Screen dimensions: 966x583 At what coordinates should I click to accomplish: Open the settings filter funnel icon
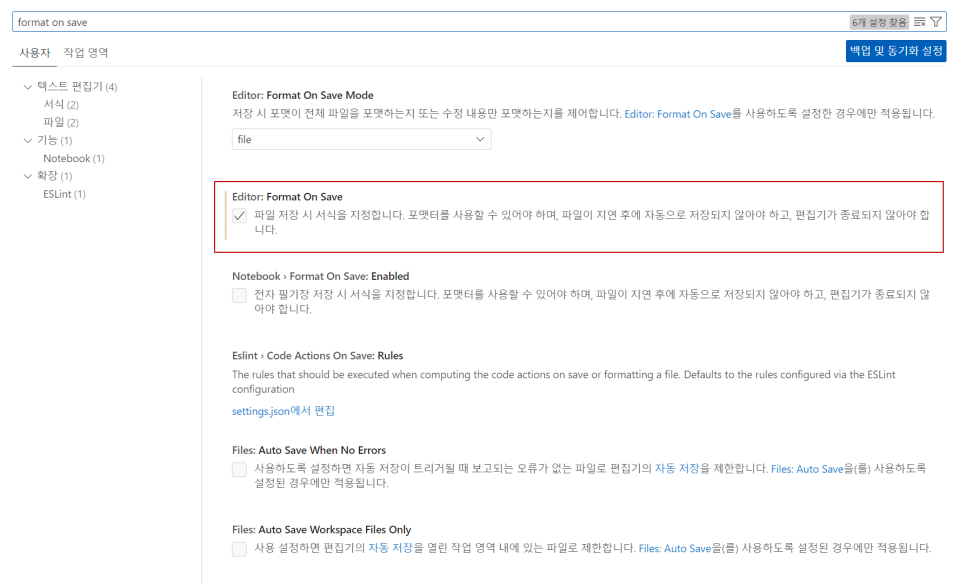point(936,22)
